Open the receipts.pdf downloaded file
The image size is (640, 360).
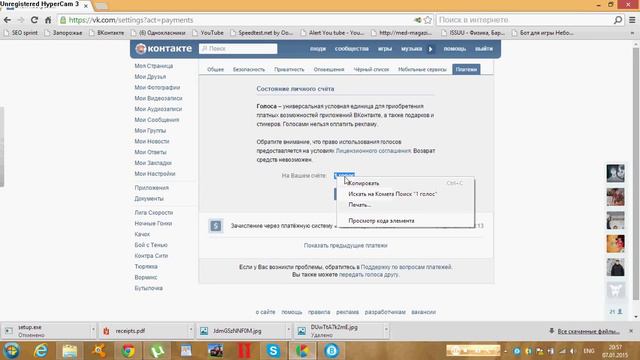[x=130, y=331]
